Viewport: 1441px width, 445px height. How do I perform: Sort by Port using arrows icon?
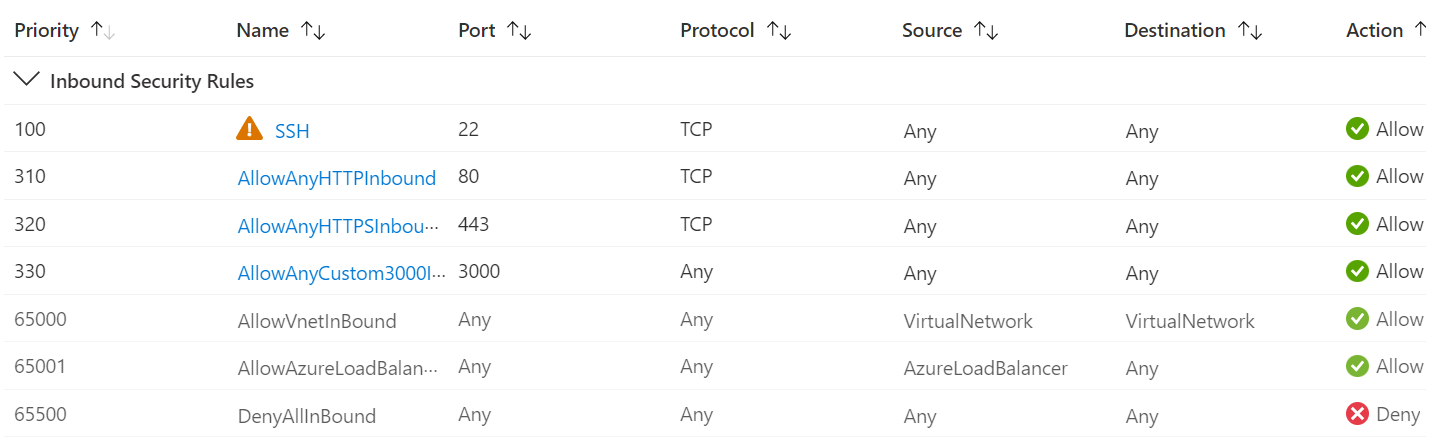click(518, 31)
